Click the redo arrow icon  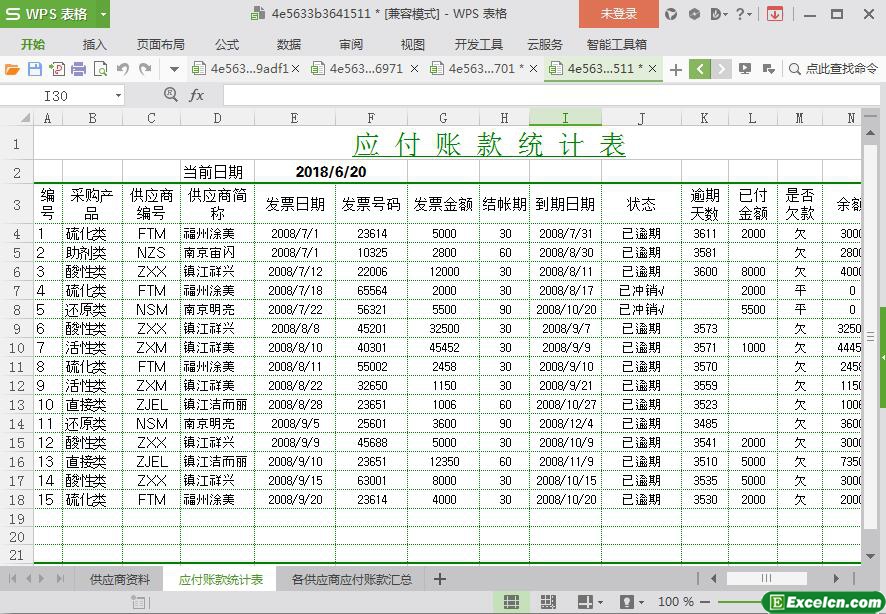click(145, 69)
